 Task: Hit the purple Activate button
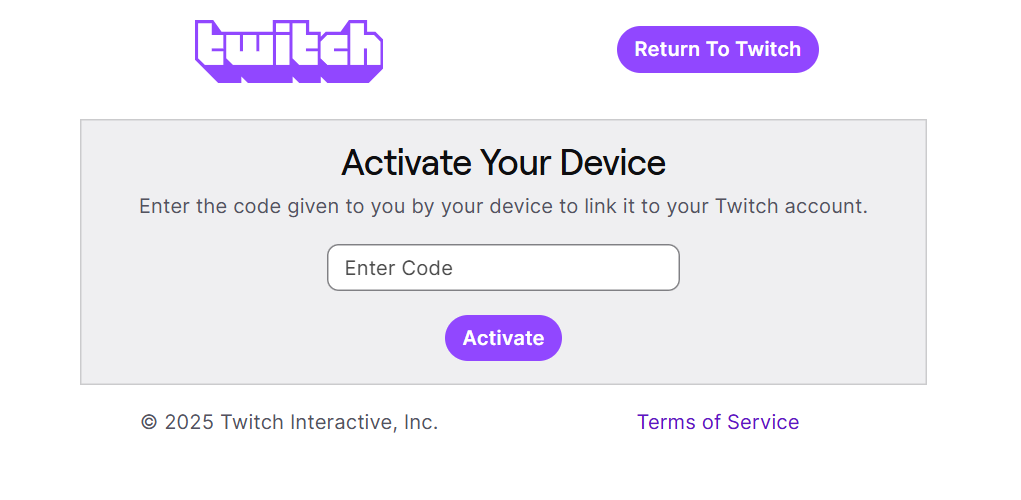coord(503,338)
